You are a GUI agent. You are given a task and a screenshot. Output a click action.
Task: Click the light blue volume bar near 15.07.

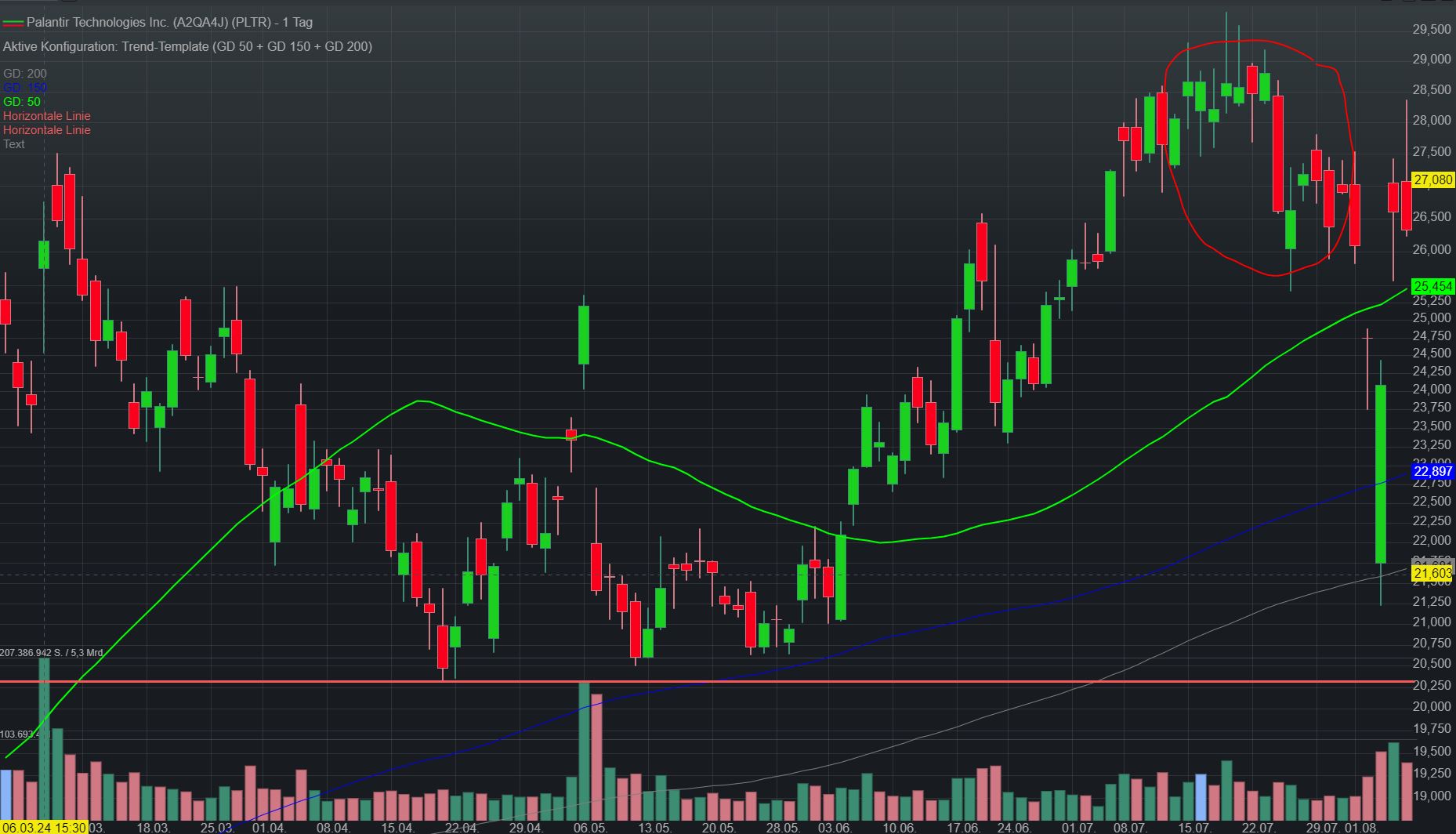coord(1201,797)
